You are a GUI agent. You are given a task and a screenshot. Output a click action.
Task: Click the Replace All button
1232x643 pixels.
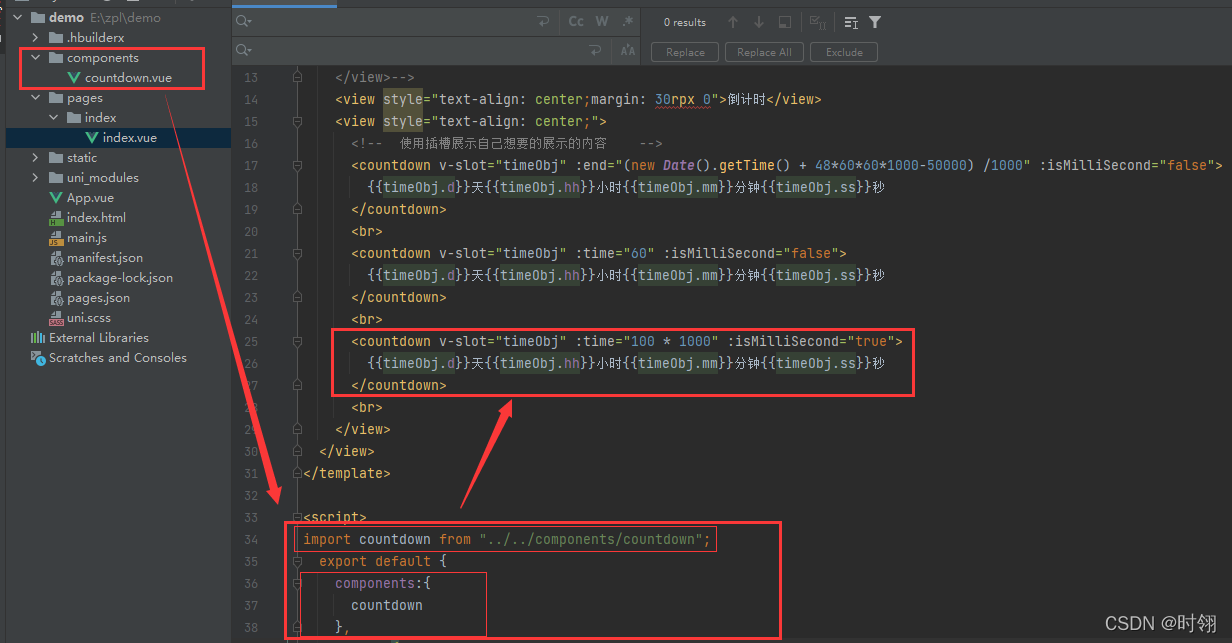pyautogui.click(x=764, y=51)
